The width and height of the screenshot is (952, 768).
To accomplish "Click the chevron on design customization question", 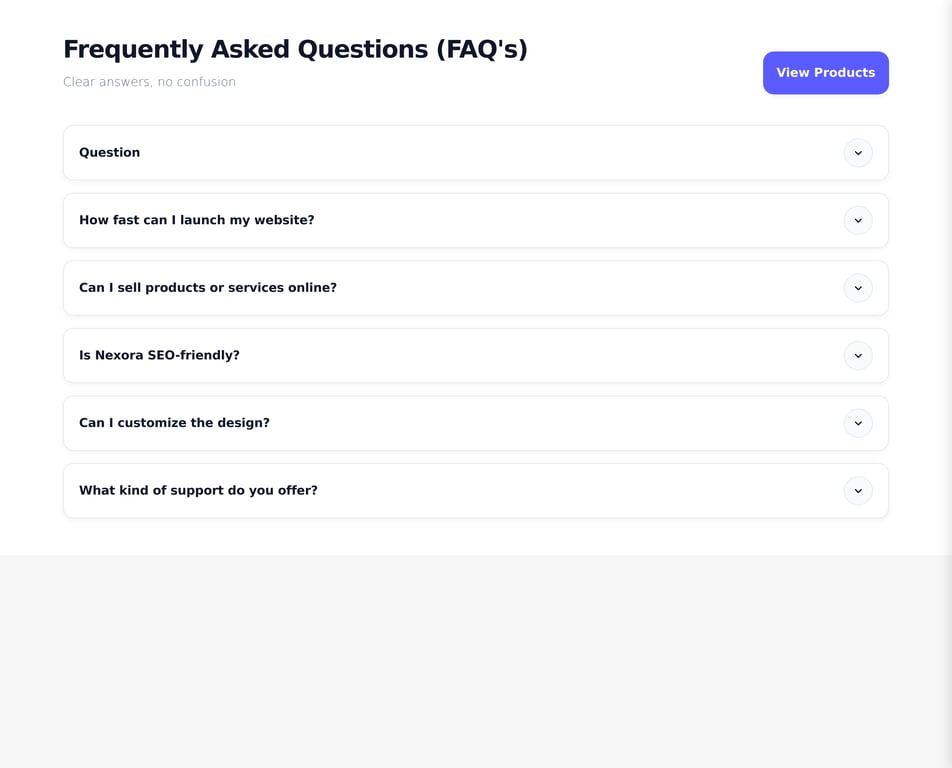I will click(x=858, y=423).
